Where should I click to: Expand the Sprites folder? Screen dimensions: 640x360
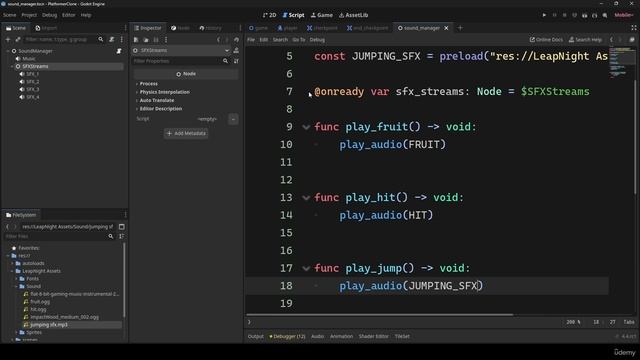pos(17,332)
